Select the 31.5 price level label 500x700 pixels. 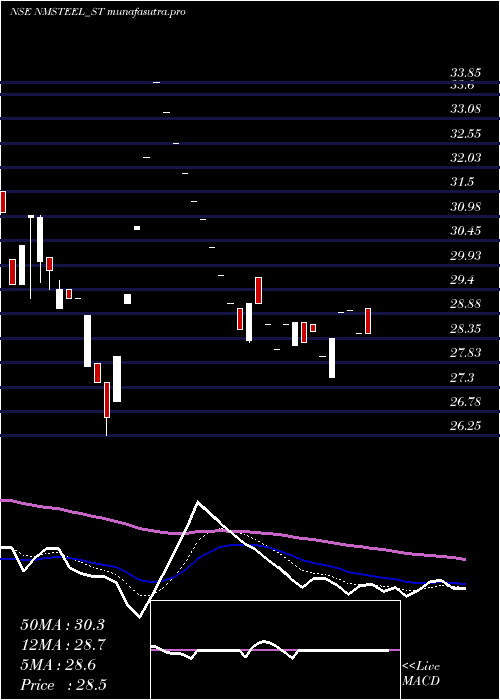[462, 182]
